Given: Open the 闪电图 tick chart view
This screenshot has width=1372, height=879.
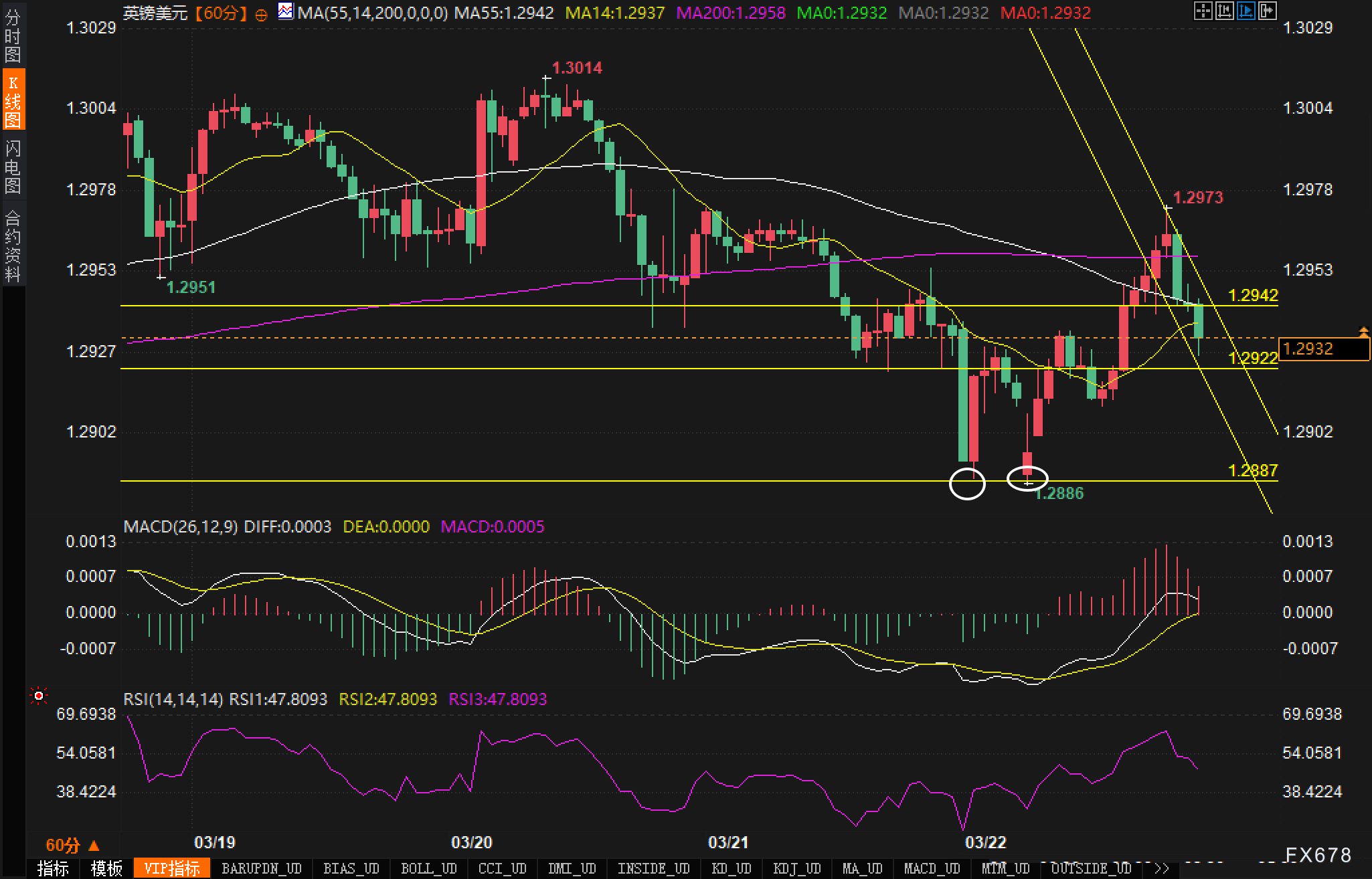Looking at the screenshot, I should (13, 167).
